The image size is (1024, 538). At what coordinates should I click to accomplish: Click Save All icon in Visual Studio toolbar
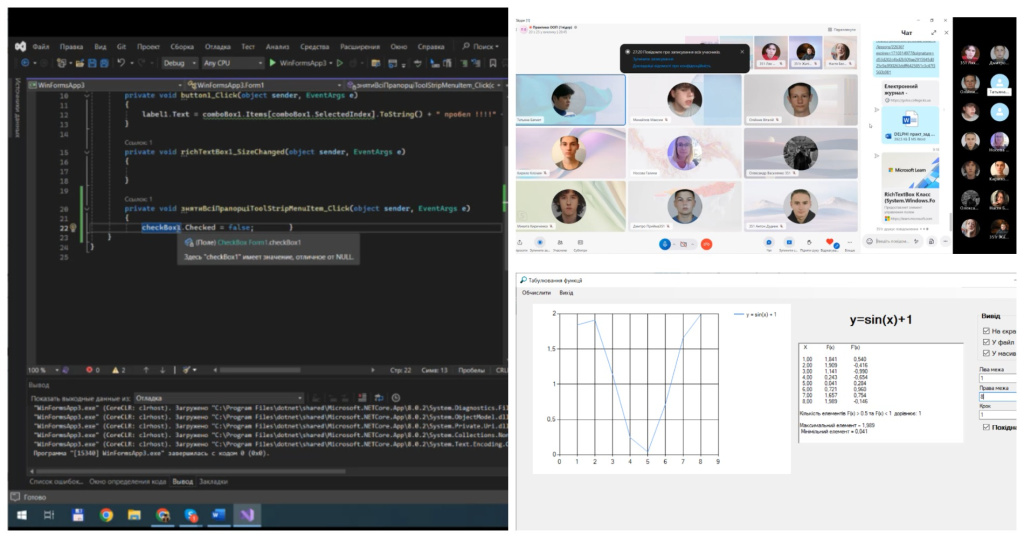tap(104, 63)
